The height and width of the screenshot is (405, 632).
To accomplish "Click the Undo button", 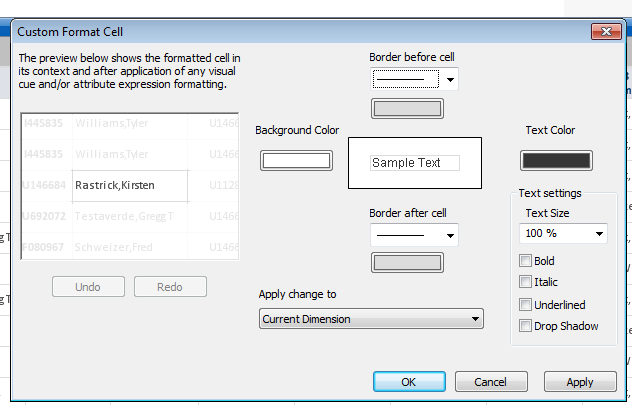I will coord(88,287).
